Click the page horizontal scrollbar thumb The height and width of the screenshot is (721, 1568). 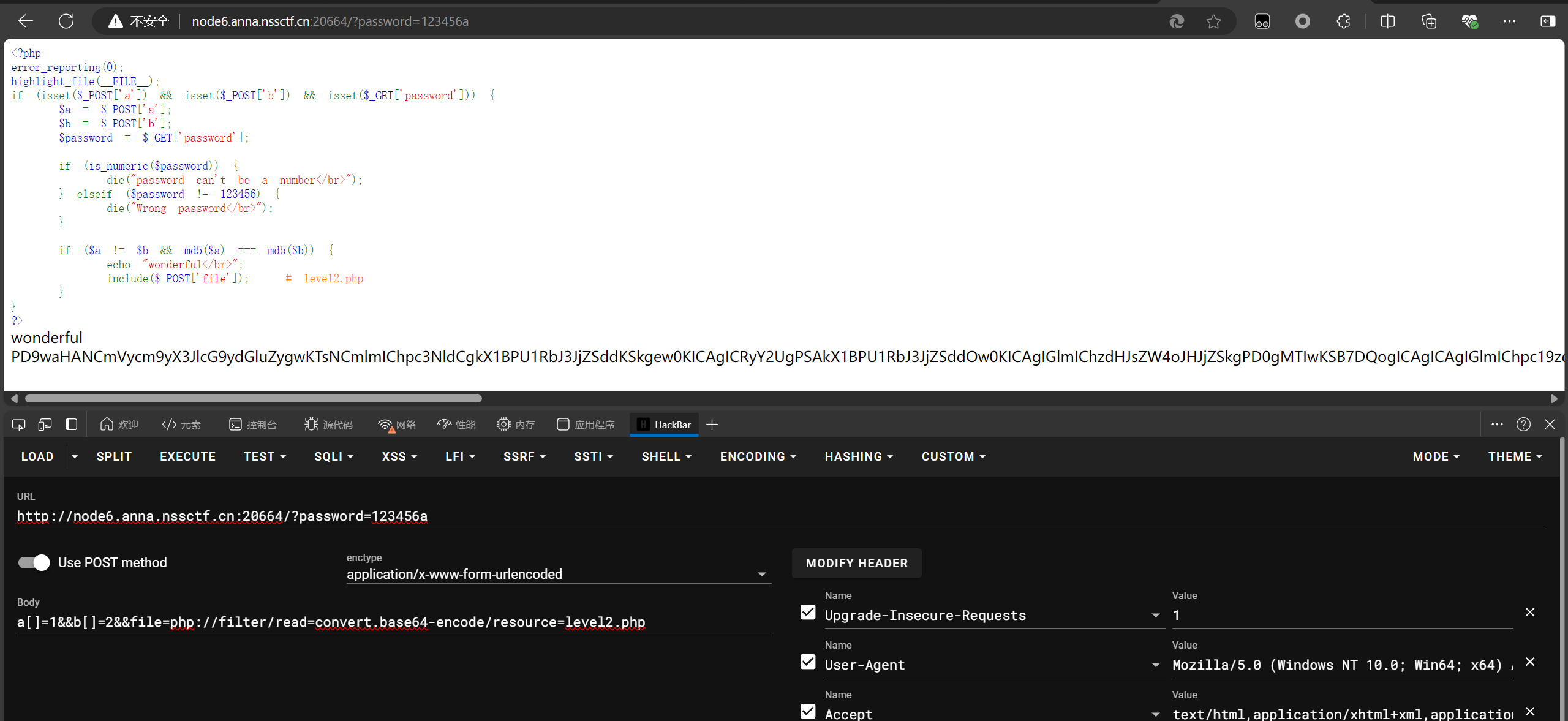tap(253, 399)
